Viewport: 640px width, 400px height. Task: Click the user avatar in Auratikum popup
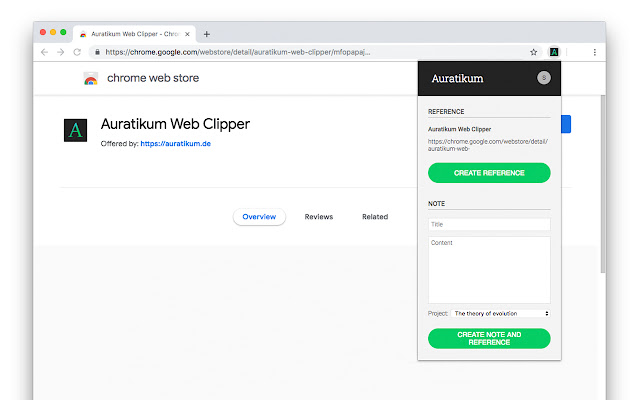[x=543, y=78]
